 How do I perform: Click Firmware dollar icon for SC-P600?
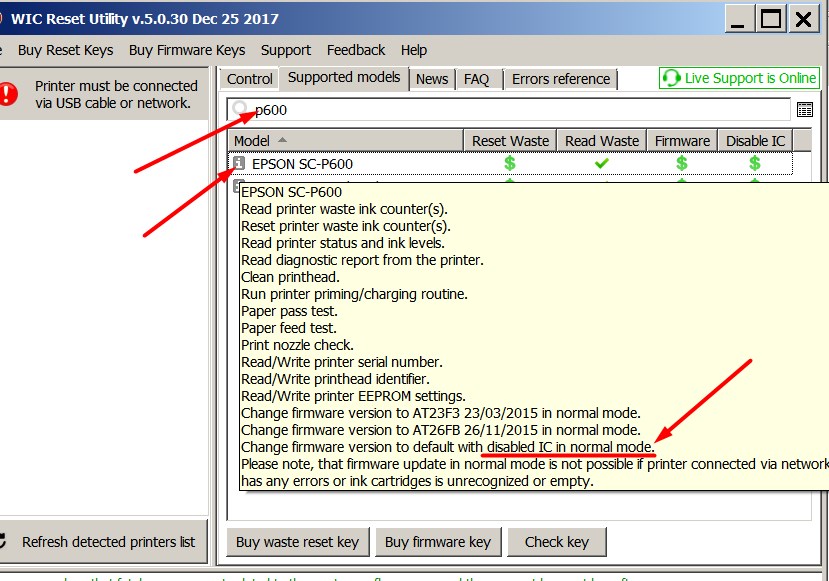tap(681, 163)
